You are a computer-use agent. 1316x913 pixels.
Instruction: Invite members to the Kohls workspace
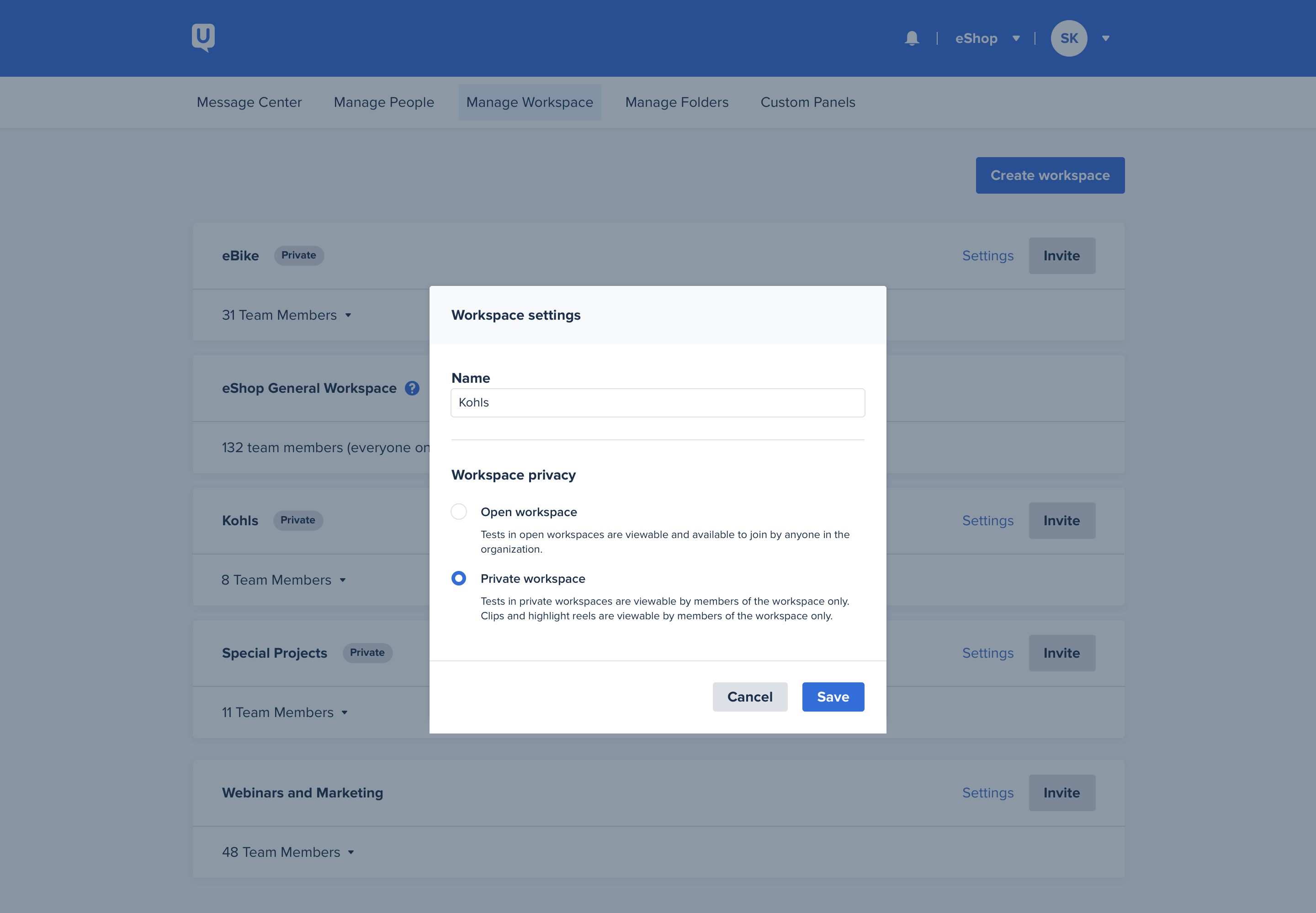(1062, 521)
